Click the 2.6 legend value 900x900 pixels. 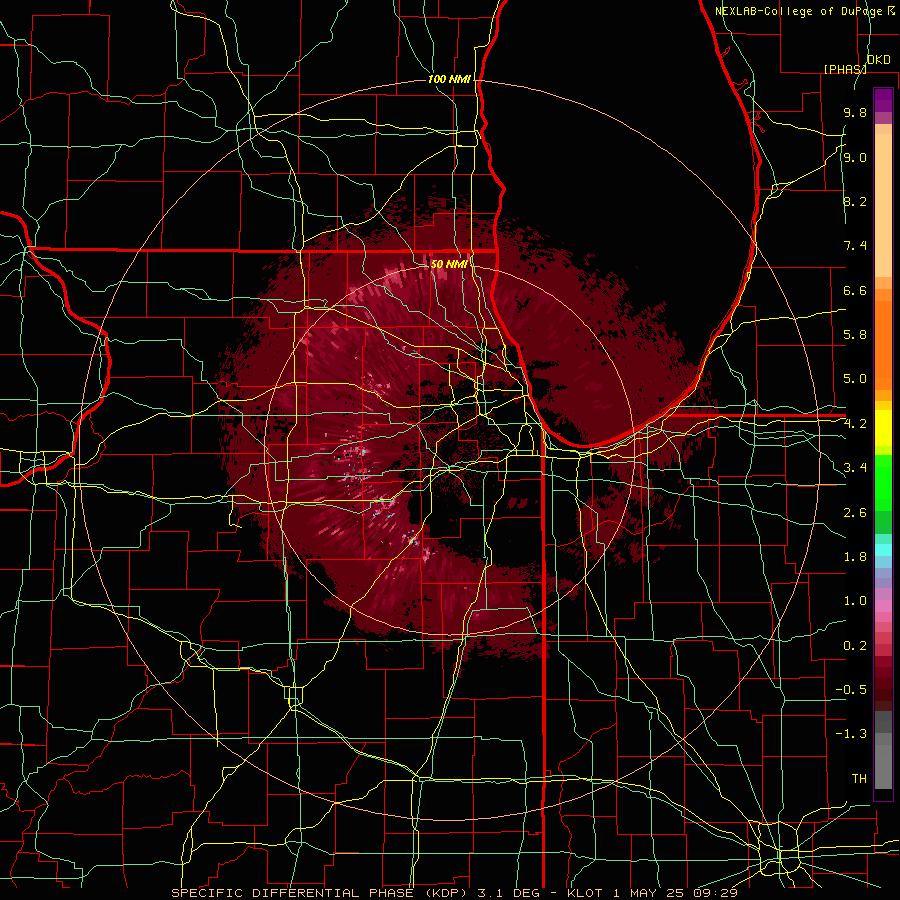pos(855,513)
